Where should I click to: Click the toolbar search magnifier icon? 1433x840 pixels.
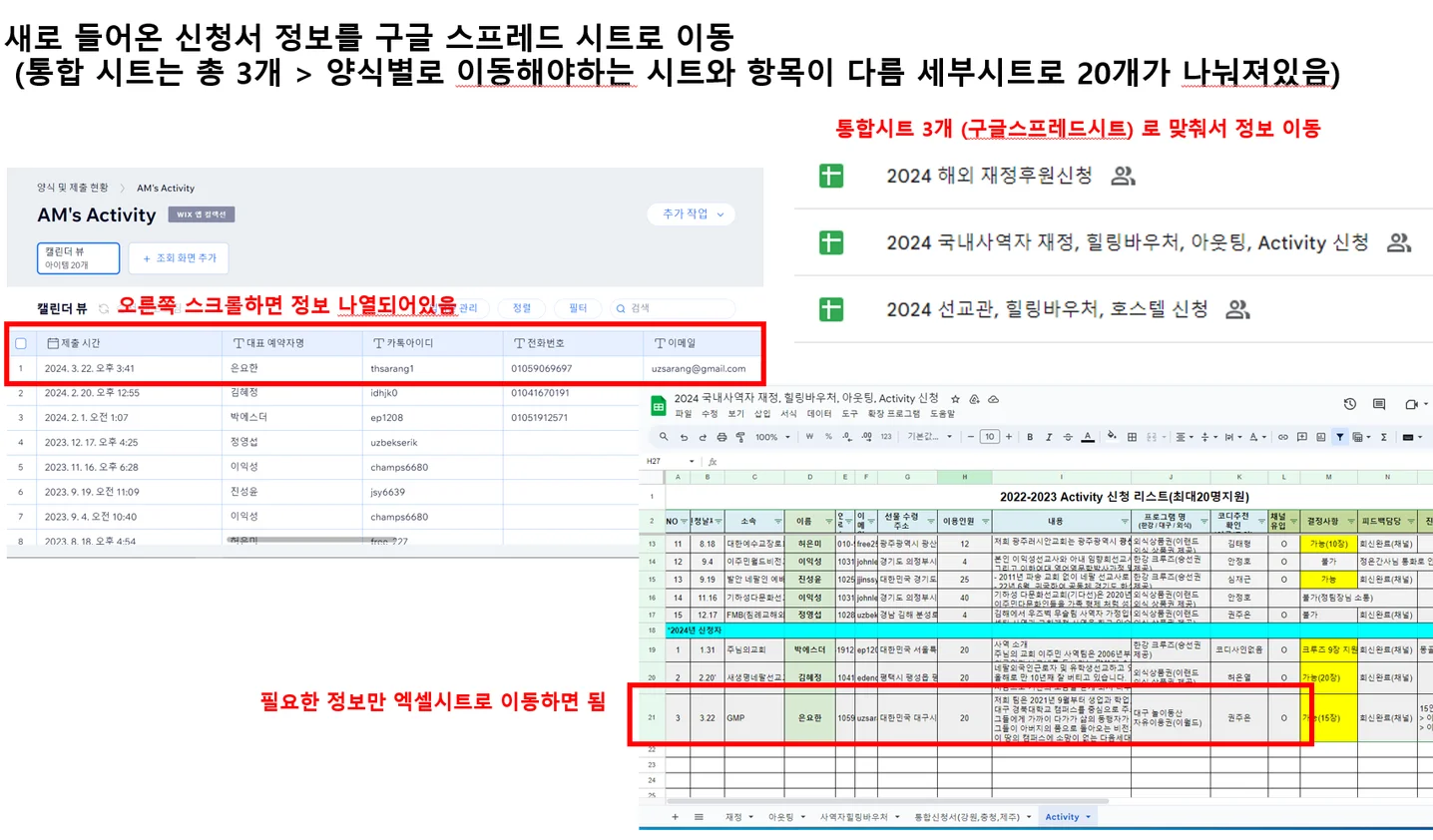(664, 436)
